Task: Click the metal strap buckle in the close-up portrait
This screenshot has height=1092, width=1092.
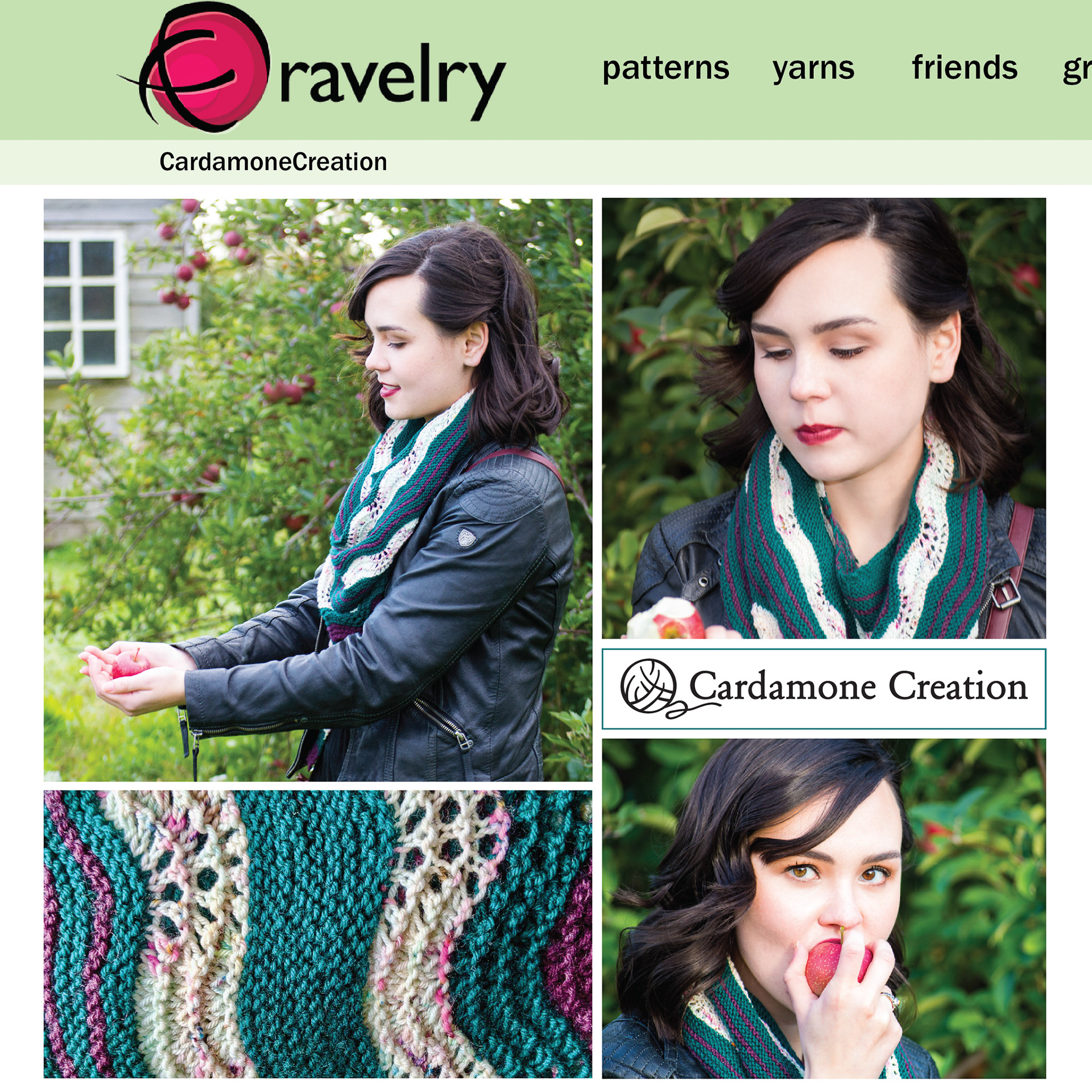Action: [x=1005, y=593]
